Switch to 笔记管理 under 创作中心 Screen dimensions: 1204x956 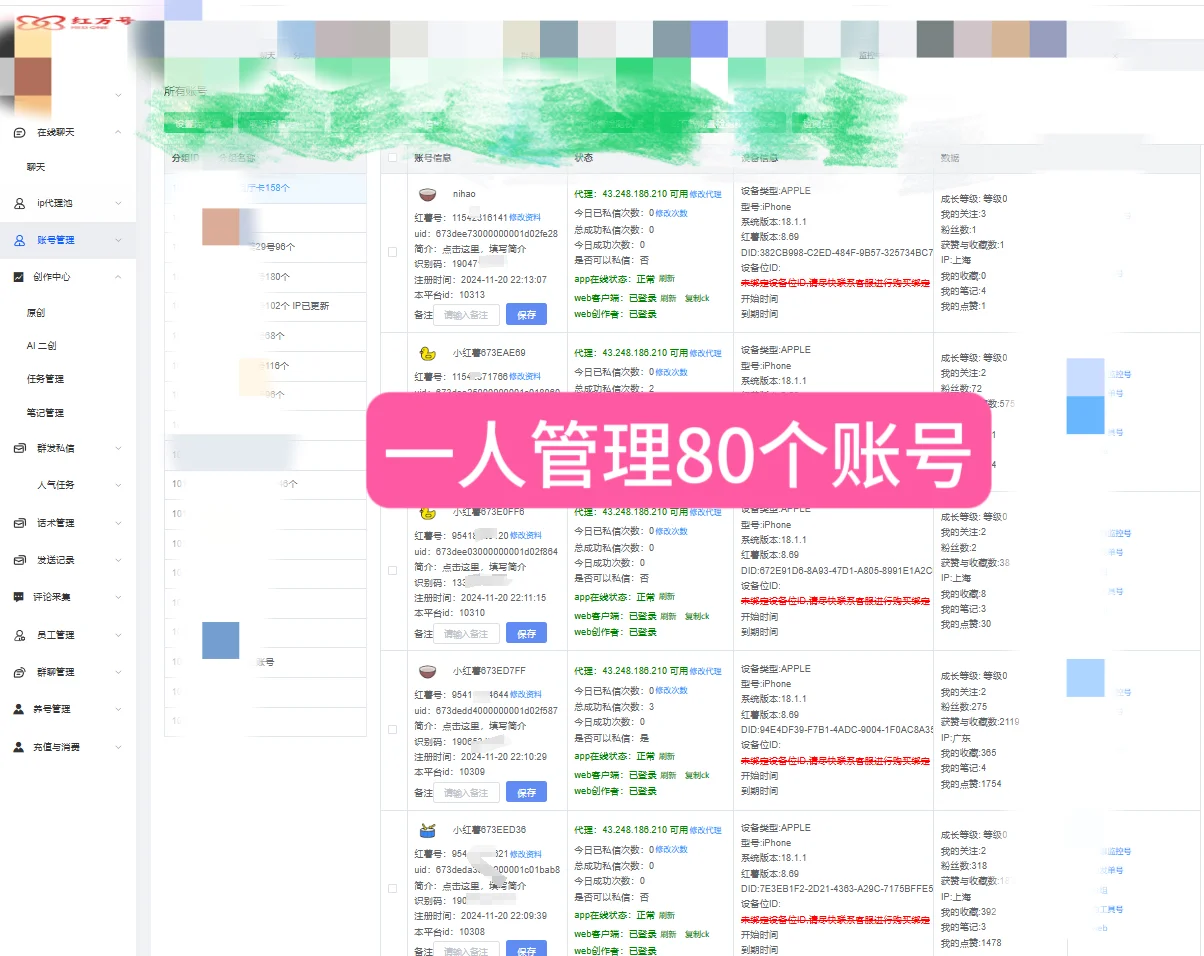tap(43, 412)
